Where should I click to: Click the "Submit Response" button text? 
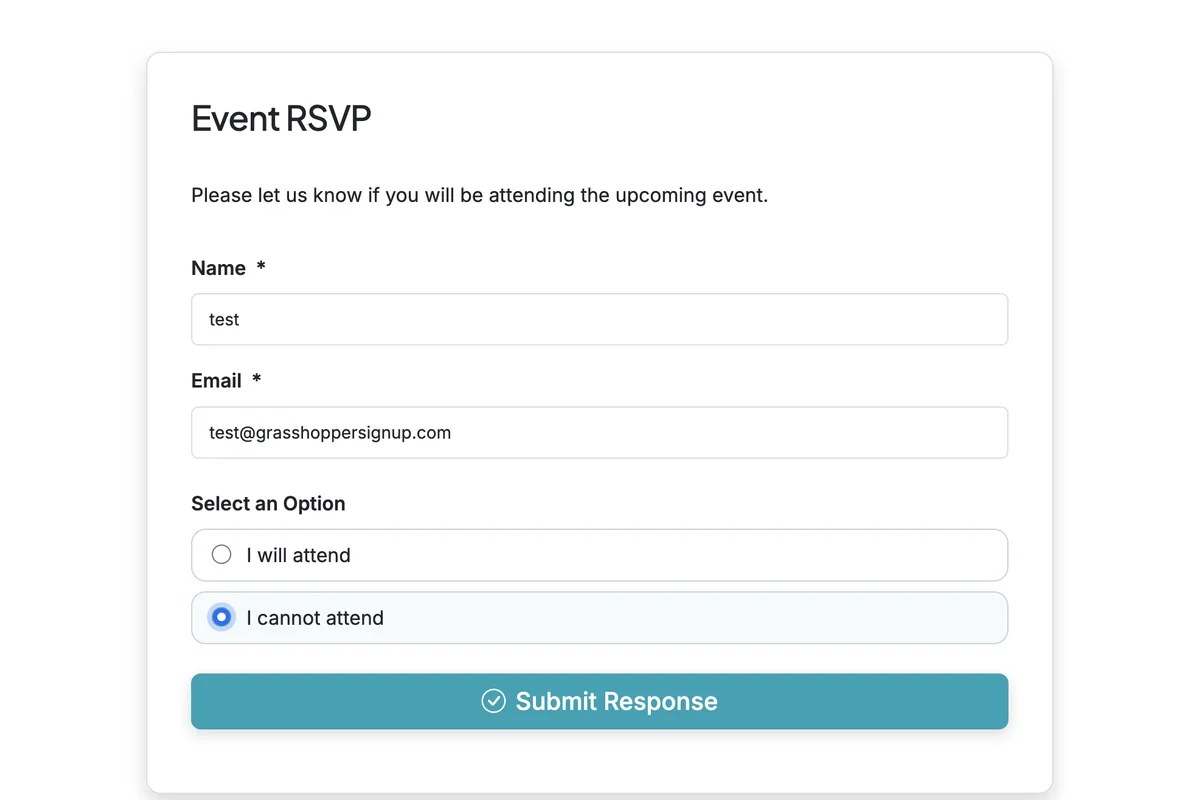tap(616, 701)
